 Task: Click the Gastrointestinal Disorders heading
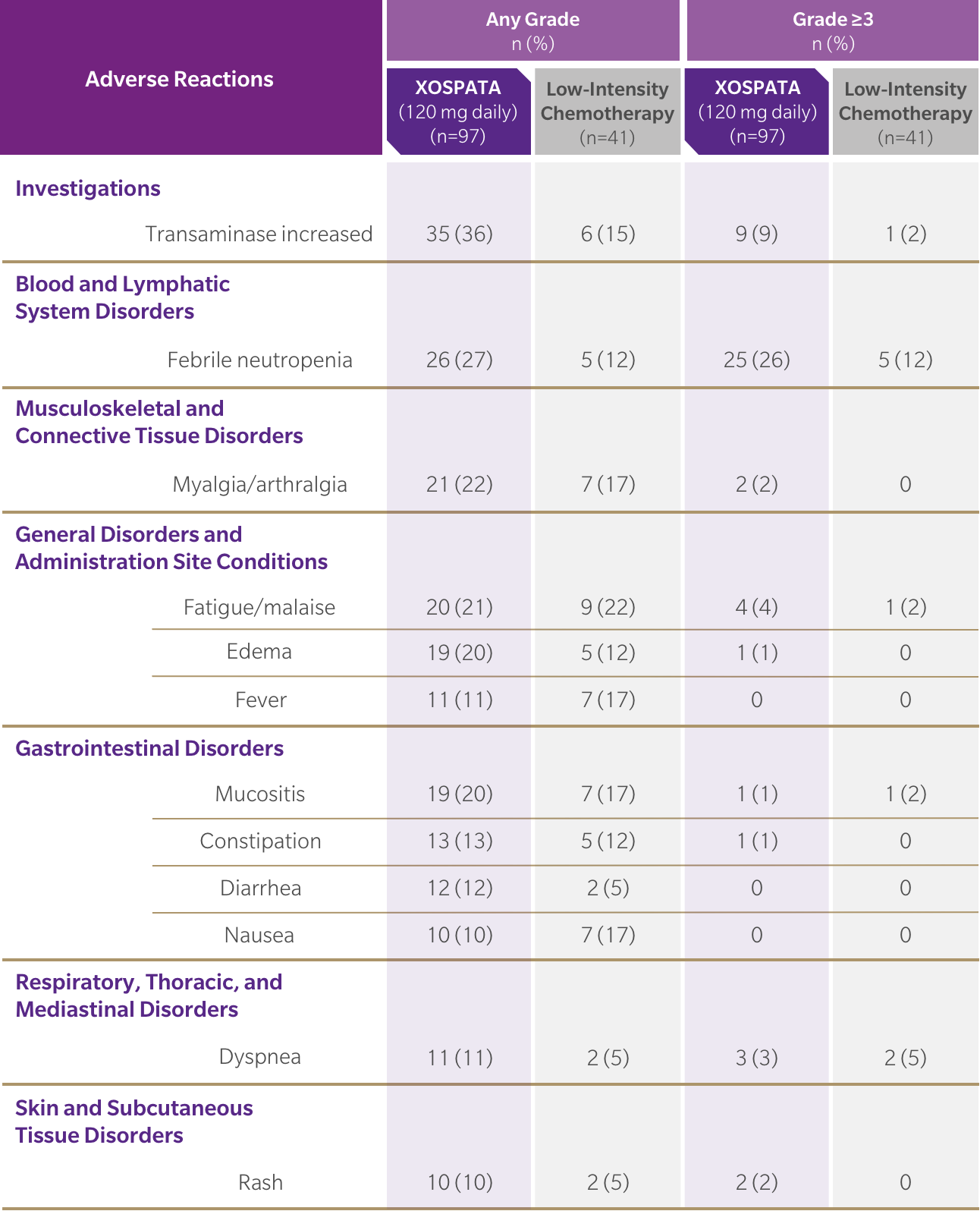pyautogui.click(x=149, y=748)
